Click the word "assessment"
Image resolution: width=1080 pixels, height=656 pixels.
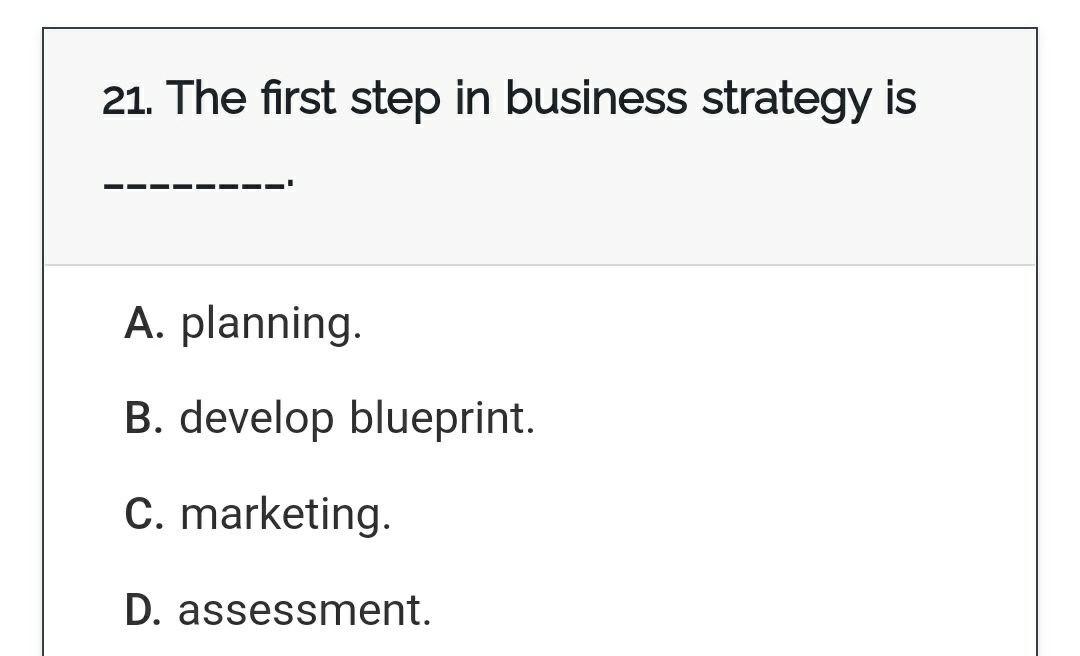click(304, 610)
